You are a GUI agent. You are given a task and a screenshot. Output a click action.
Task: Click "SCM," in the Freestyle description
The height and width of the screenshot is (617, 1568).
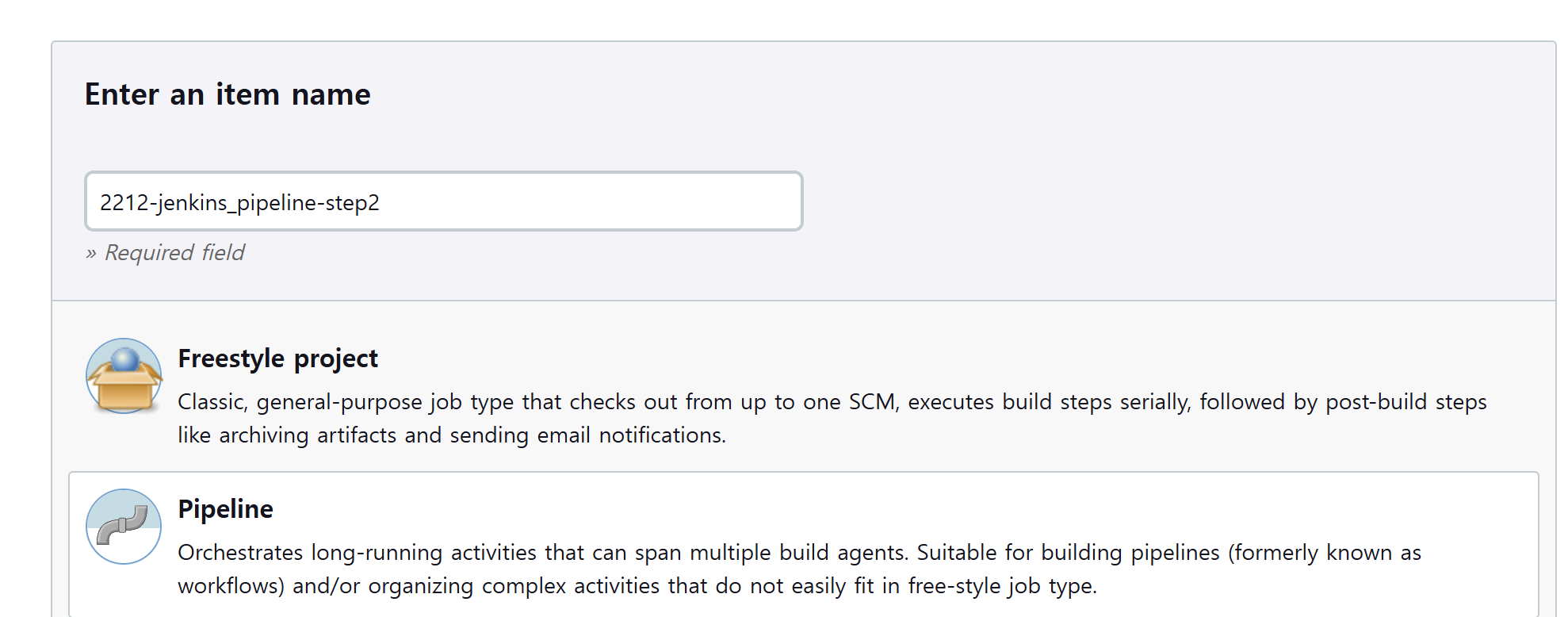click(874, 402)
